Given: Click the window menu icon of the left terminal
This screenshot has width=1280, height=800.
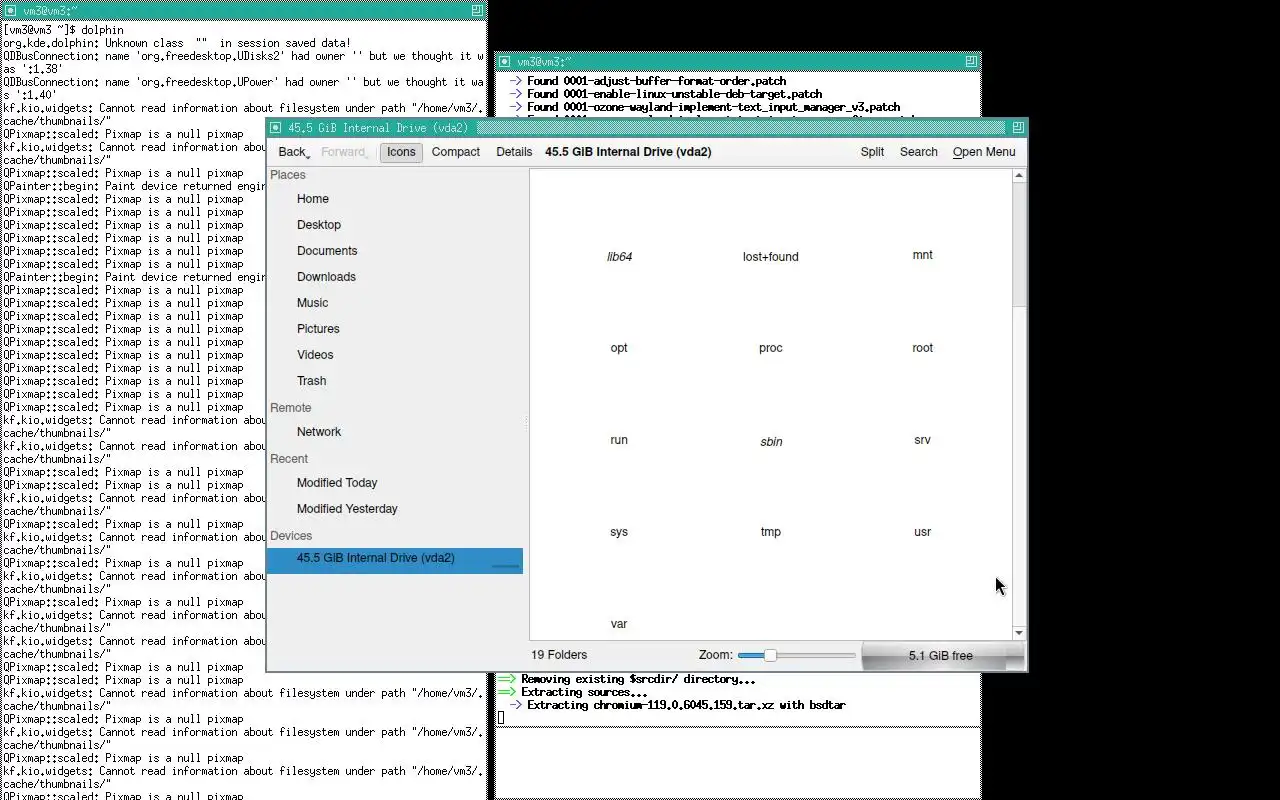Looking at the screenshot, I should pyautogui.click(x=10, y=9).
